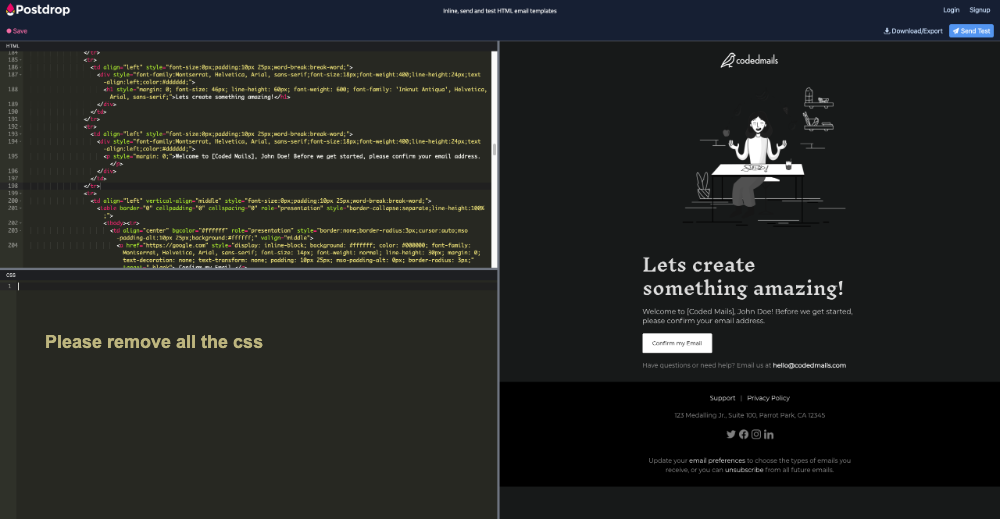The image size is (1000, 519).
Task: Open the Privacy Policy link
Action: click(768, 398)
